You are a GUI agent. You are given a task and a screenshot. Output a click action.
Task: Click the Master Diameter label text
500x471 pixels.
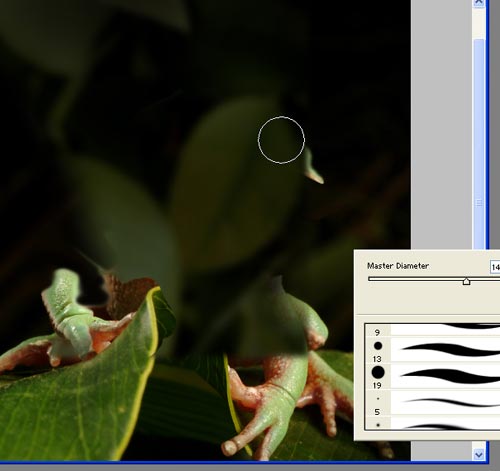pos(398,266)
